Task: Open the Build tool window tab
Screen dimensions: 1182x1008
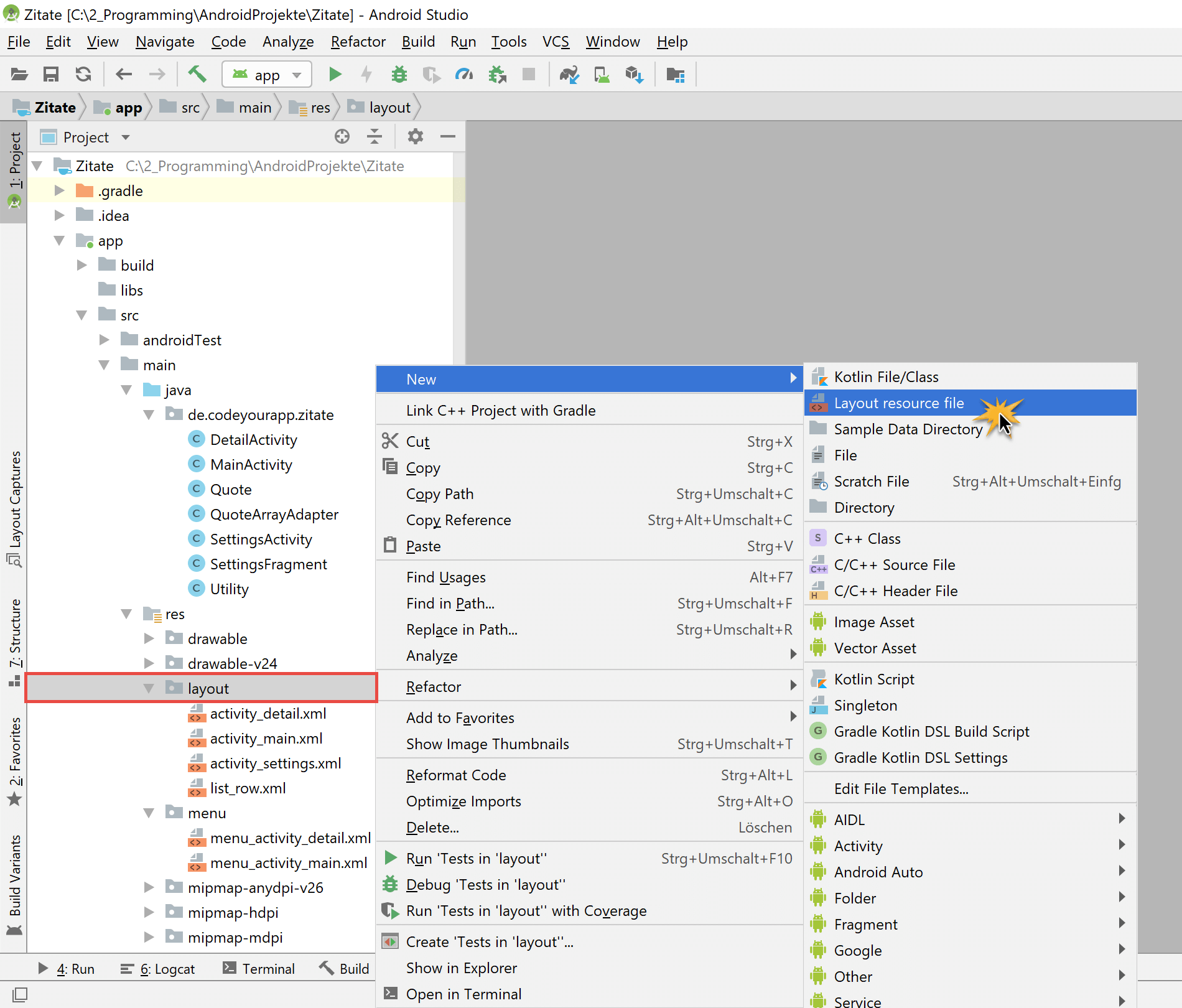Action: (344, 969)
